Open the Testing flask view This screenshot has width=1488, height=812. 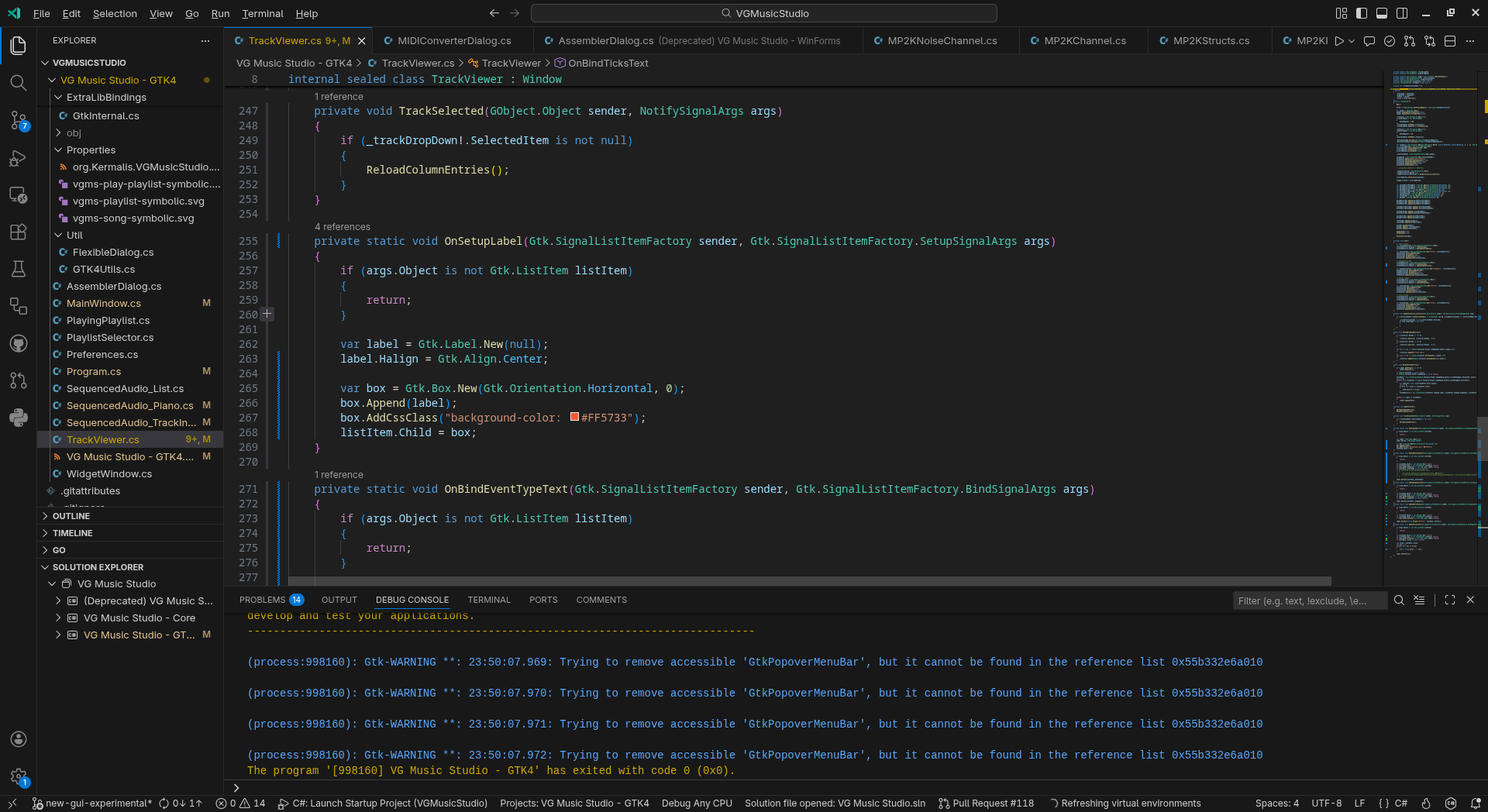click(x=18, y=269)
